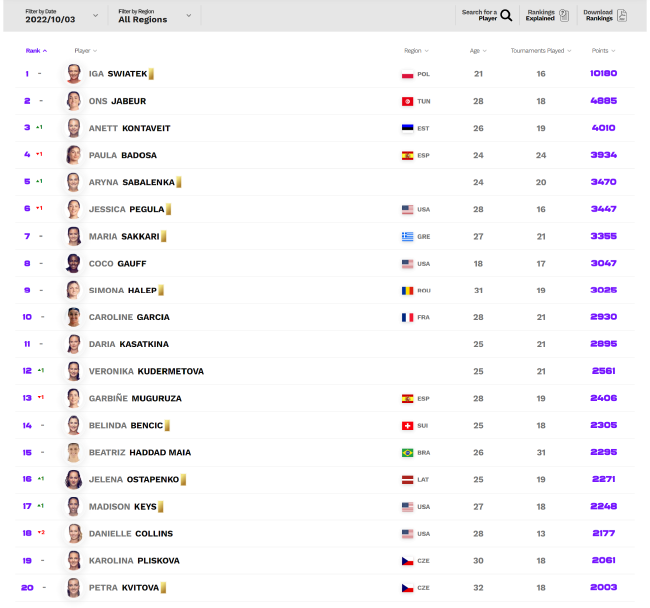The image size is (650, 608).
Task: Sort the table by Rank column
Action: click(36, 51)
